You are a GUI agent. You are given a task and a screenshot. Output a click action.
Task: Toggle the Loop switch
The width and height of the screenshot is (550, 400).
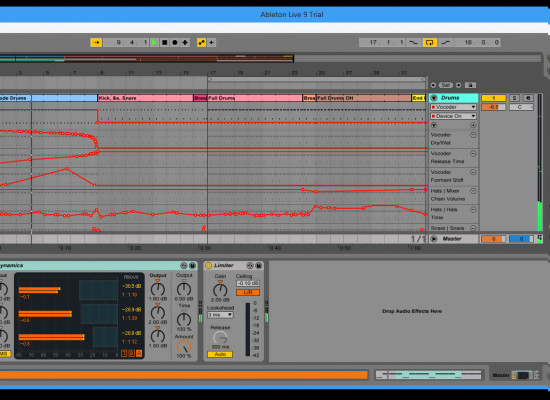click(429, 42)
